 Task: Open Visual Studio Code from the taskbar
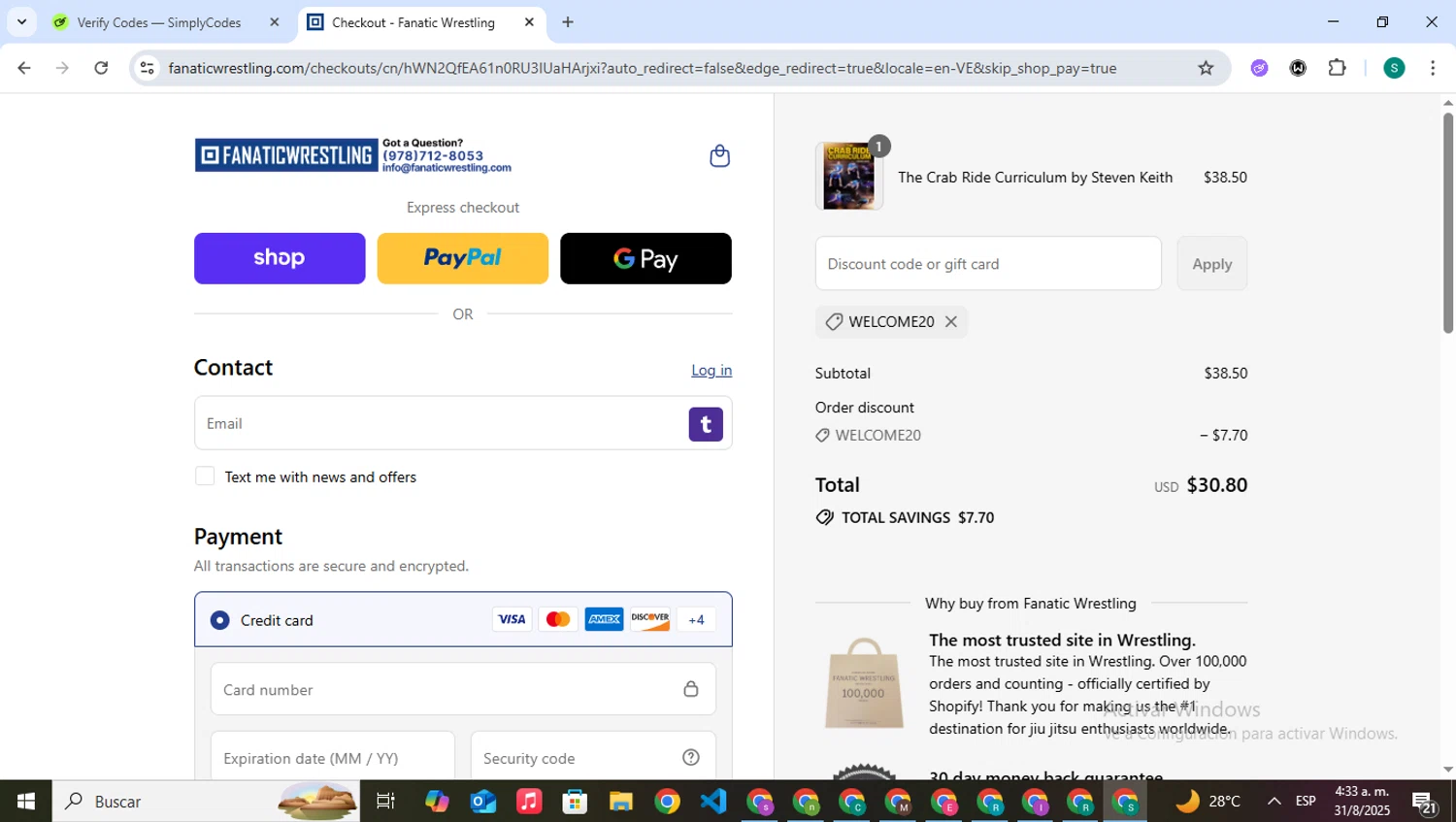[713, 802]
